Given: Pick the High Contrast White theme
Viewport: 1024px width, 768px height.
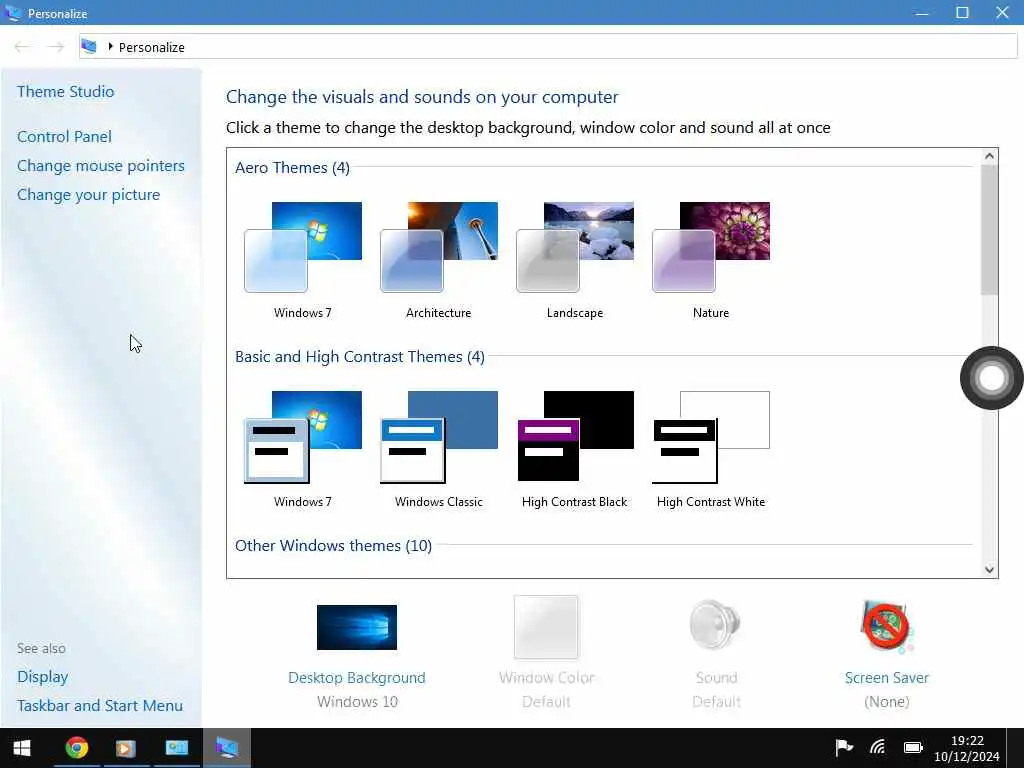Looking at the screenshot, I should pos(711,449).
